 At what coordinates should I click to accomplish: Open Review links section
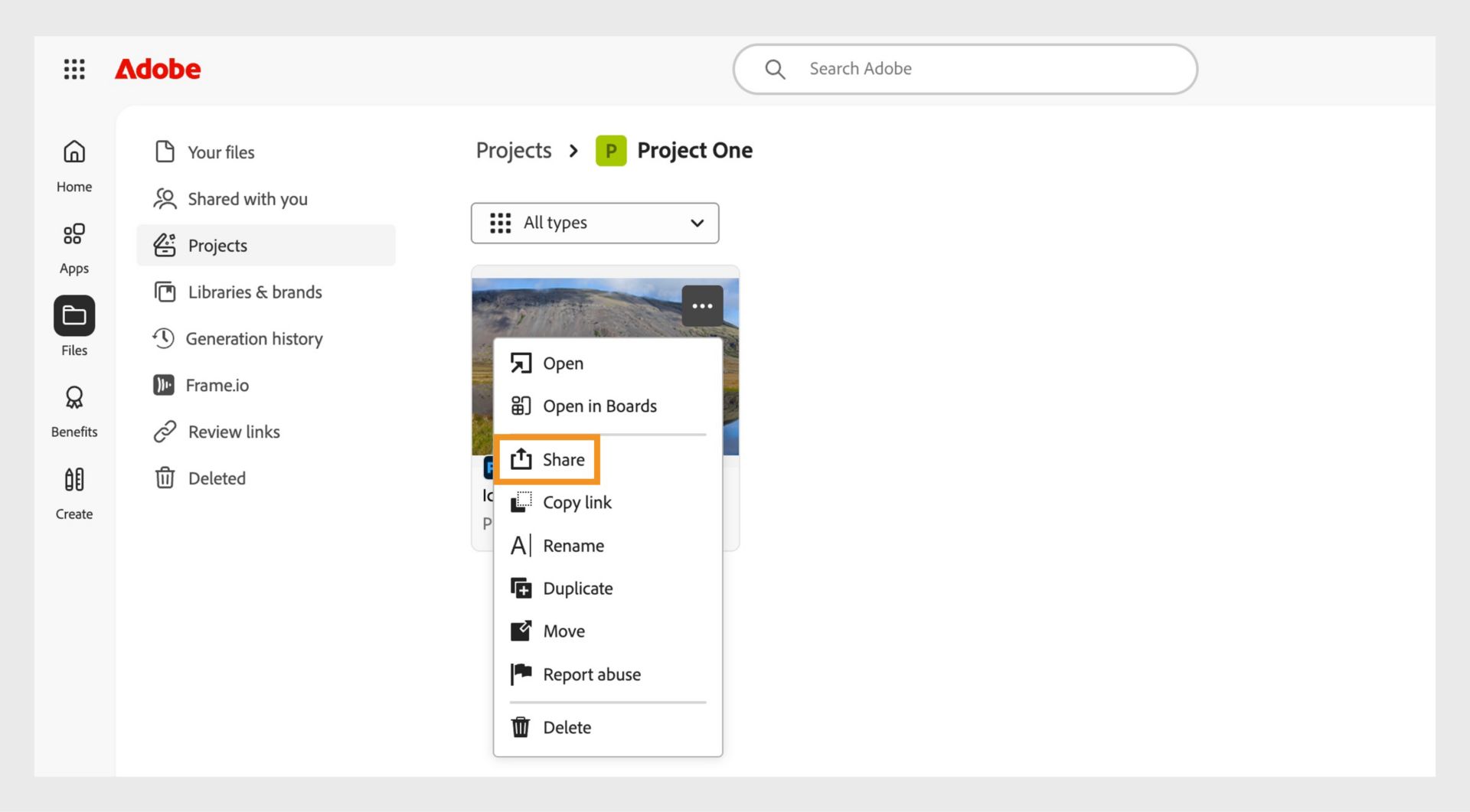pyautogui.click(x=266, y=432)
